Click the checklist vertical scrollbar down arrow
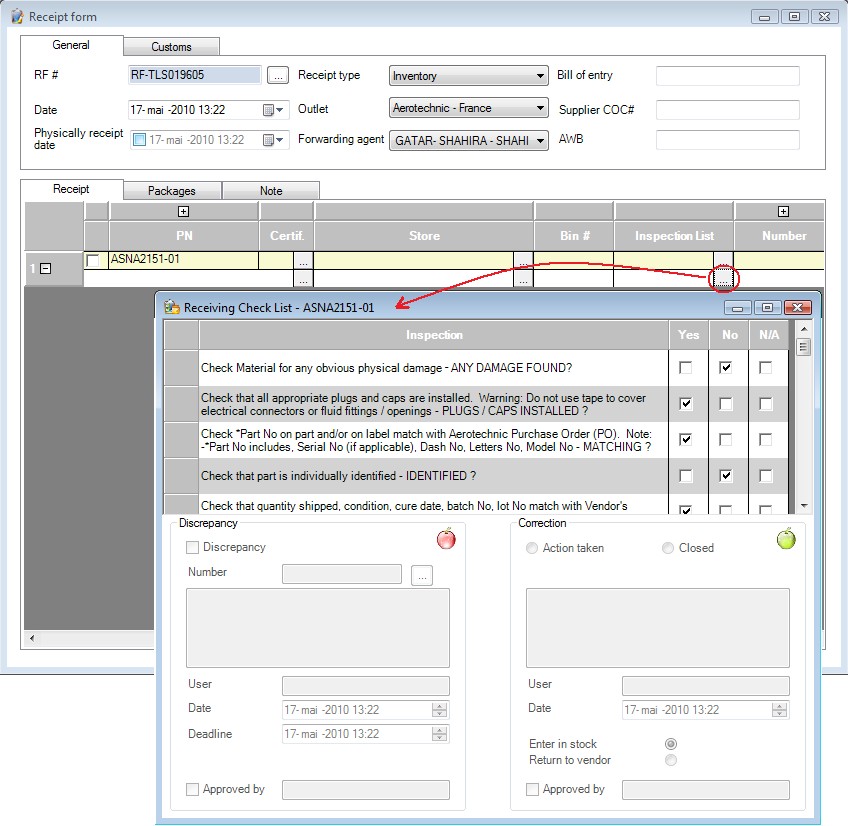The image size is (848, 826). [x=803, y=506]
